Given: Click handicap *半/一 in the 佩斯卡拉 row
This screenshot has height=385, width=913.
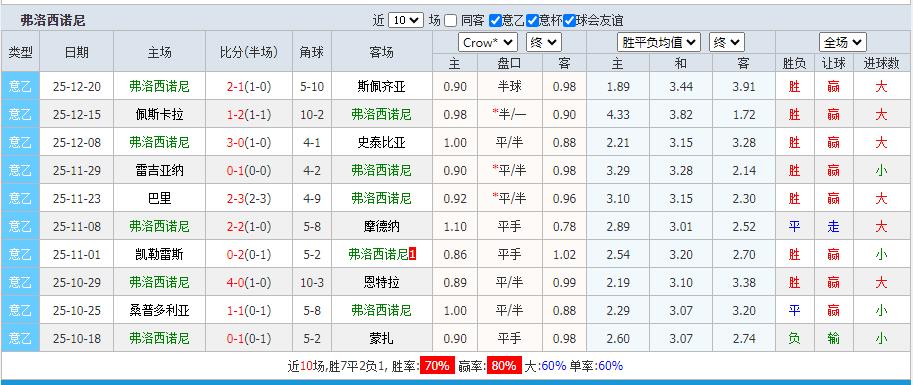Looking at the screenshot, I should [509, 115].
